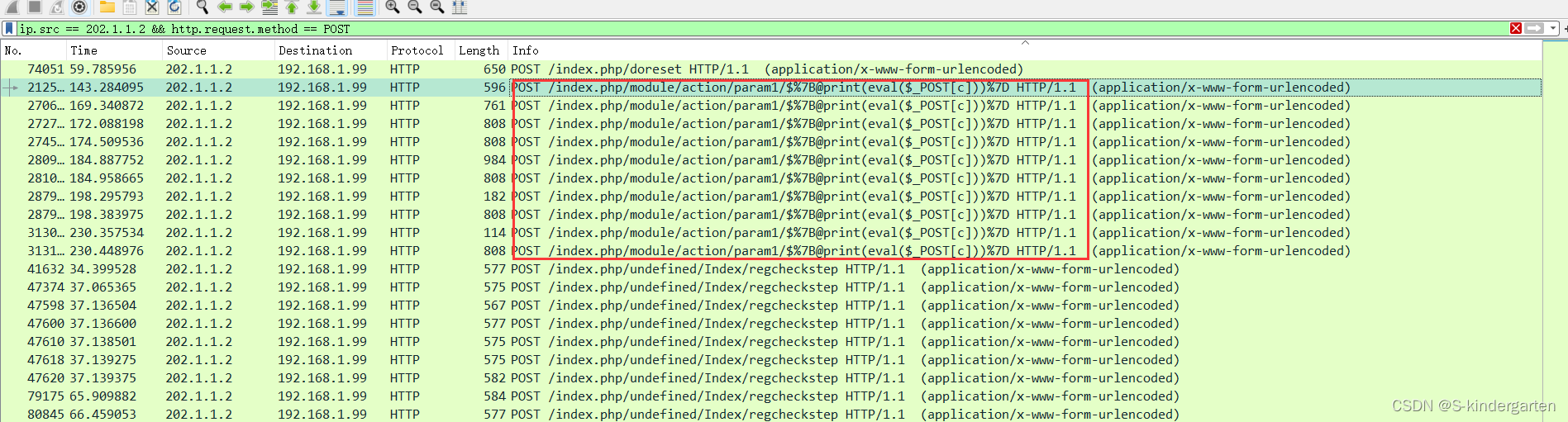Select the packet at time 169.340872
Screen dimensions: 1568x422
pyautogui.click(x=770, y=106)
